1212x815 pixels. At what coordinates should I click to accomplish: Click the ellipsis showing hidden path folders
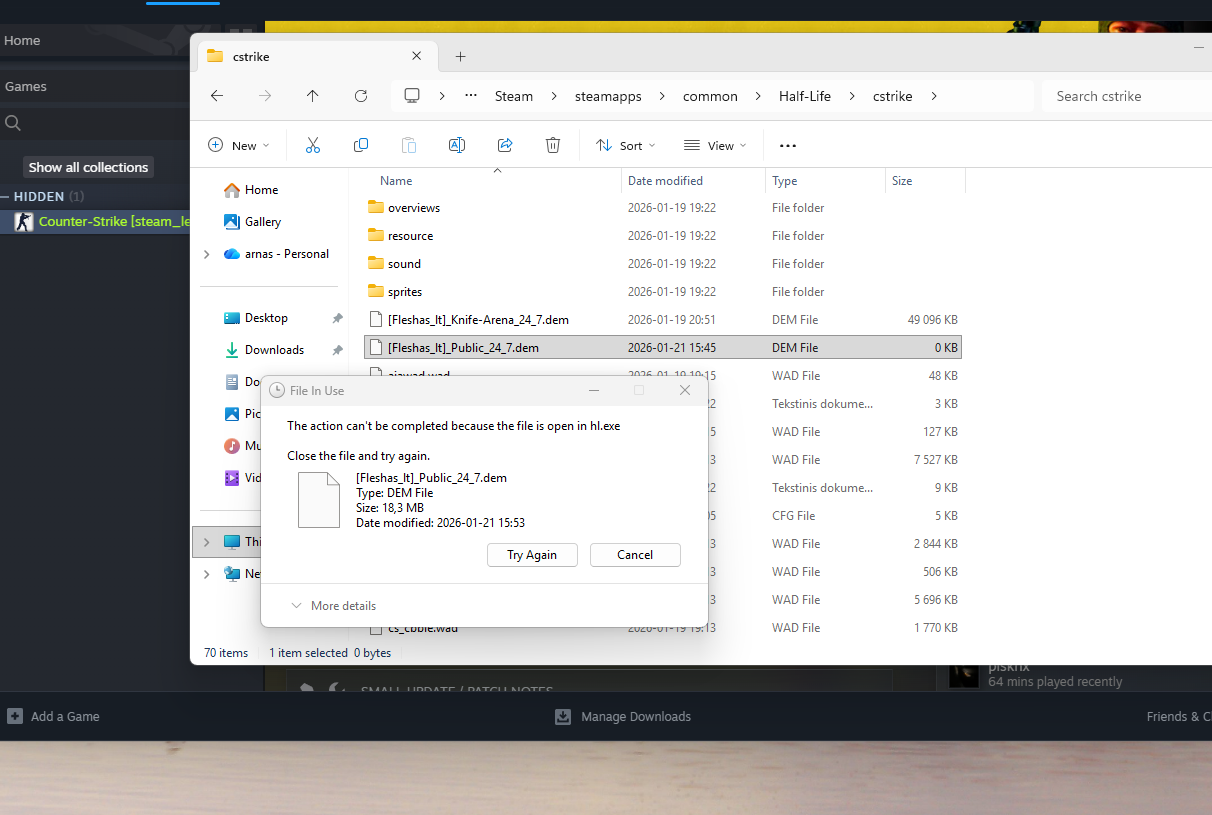[471, 96]
